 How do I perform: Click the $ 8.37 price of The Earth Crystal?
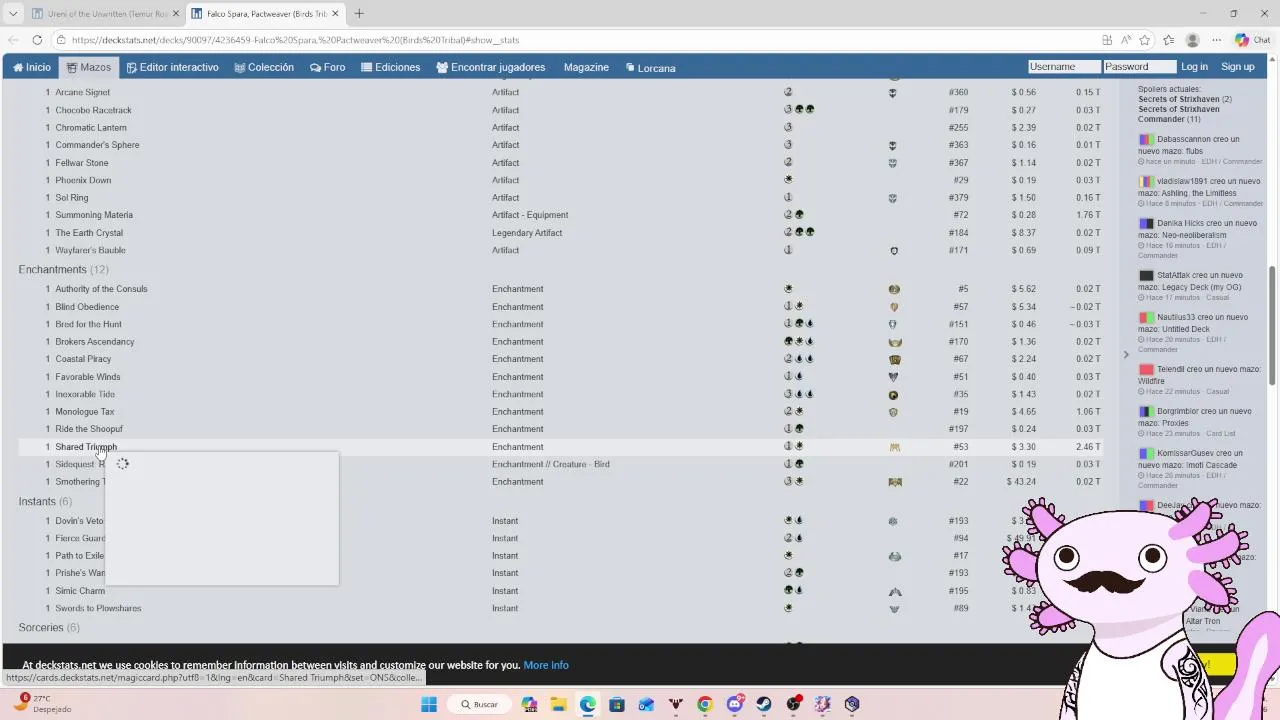(x=1023, y=233)
